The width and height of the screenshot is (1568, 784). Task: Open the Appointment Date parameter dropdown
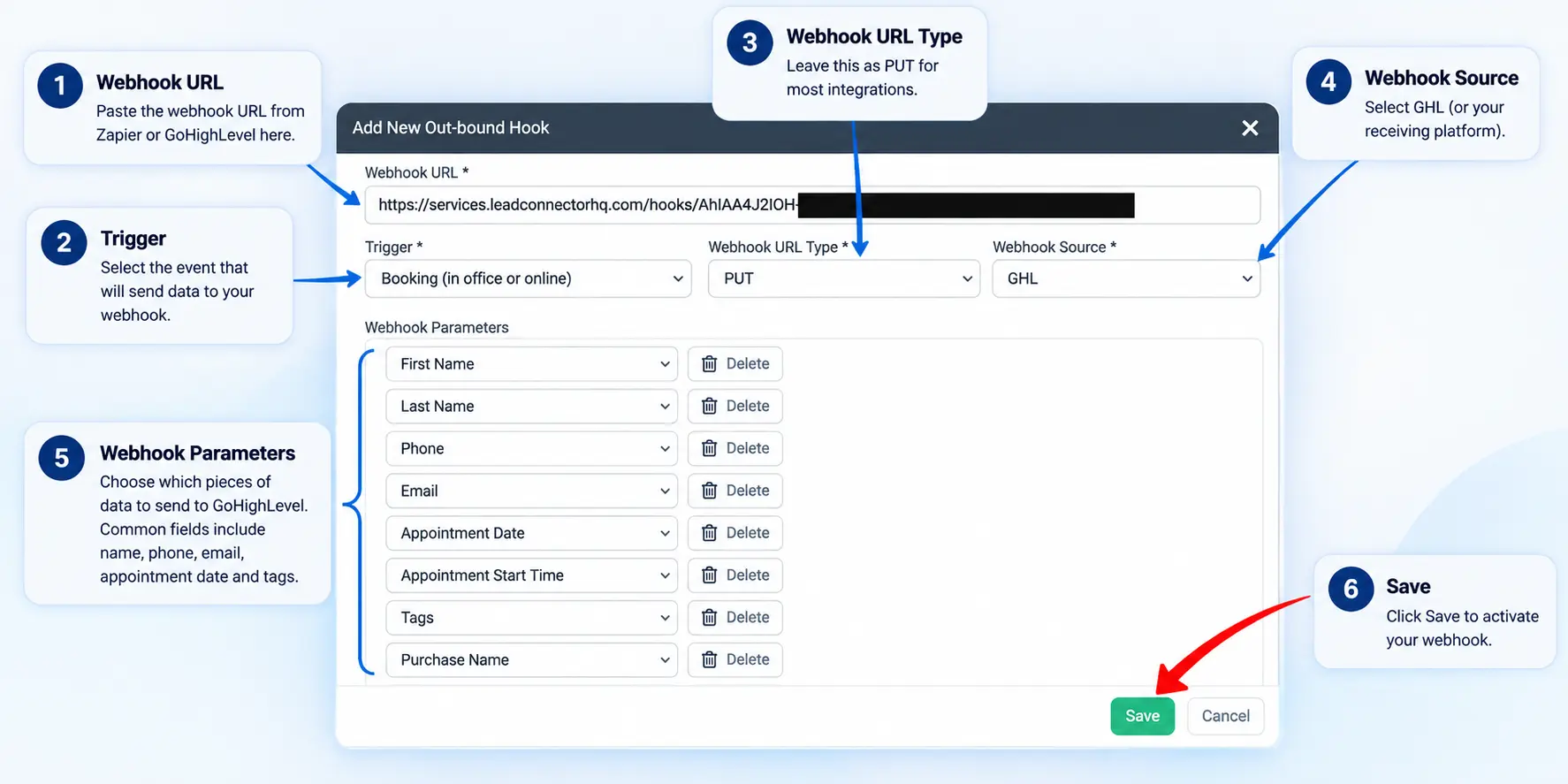(532, 533)
